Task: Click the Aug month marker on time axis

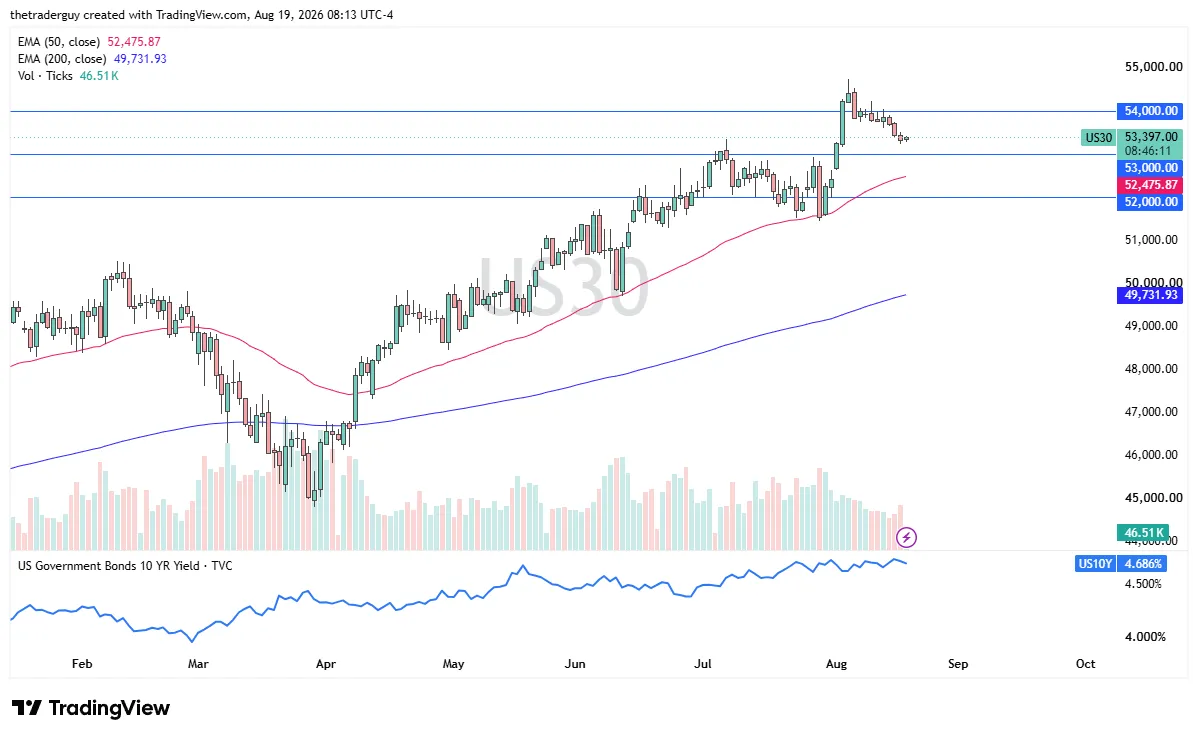Action: [x=836, y=664]
